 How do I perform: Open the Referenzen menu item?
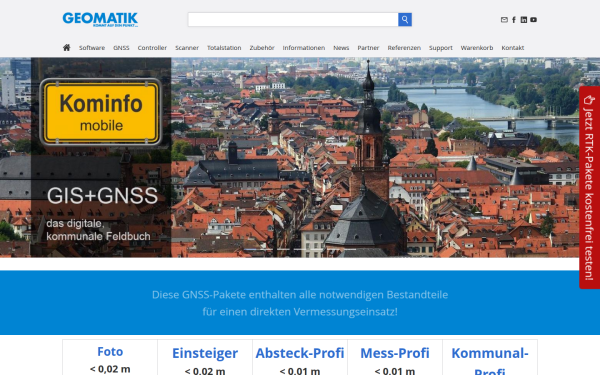click(x=404, y=48)
